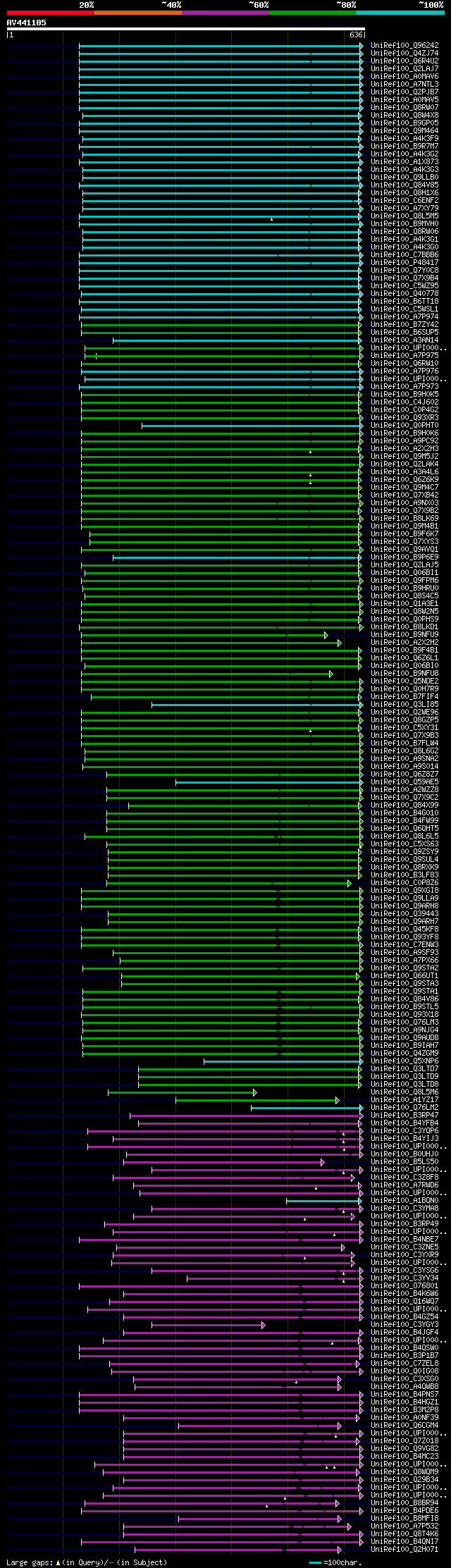Select the UniRef100_Q2PJB7 label
Image resolution: width=451 pixels, height=1568 pixels.
click(x=404, y=92)
